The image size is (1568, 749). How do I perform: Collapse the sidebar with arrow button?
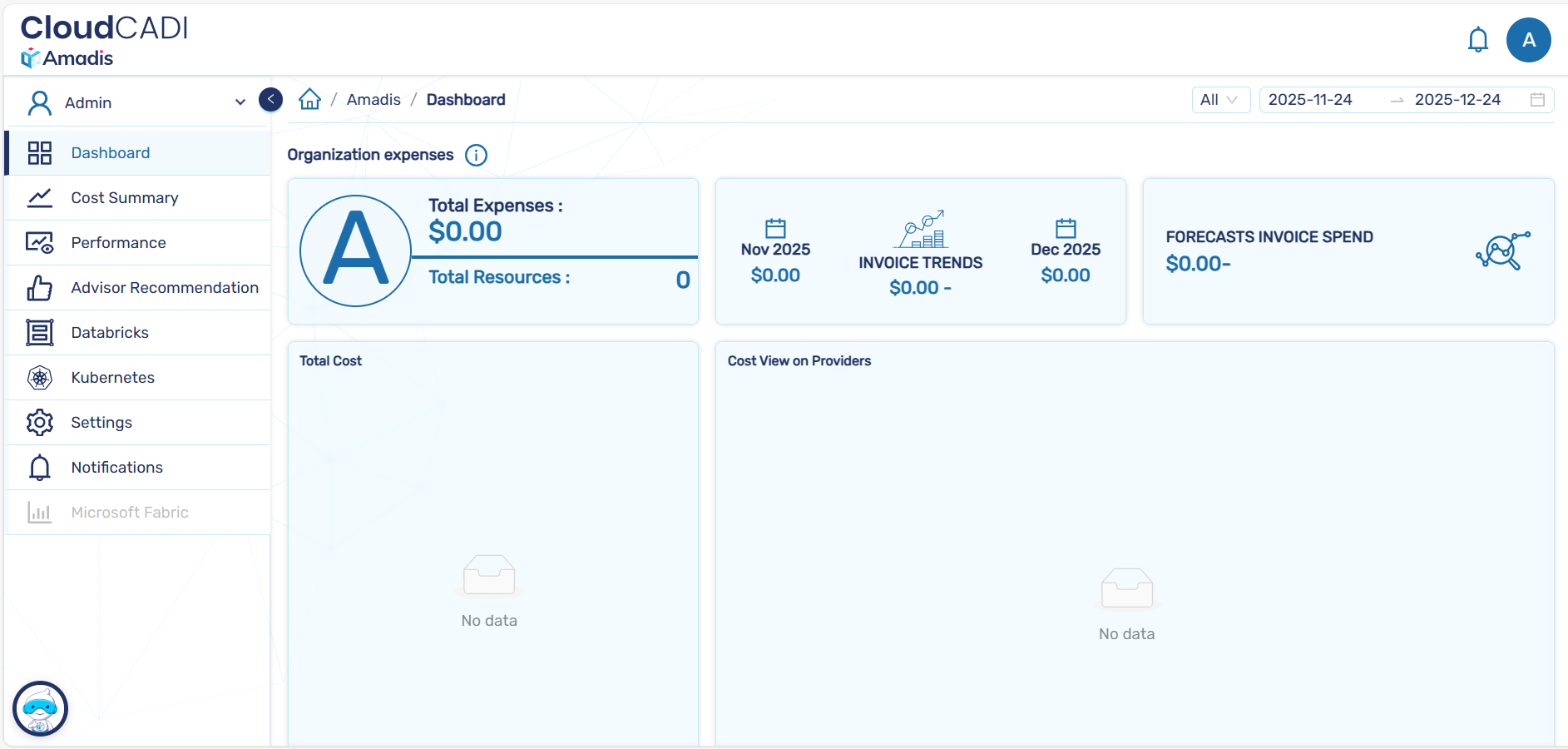click(270, 100)
